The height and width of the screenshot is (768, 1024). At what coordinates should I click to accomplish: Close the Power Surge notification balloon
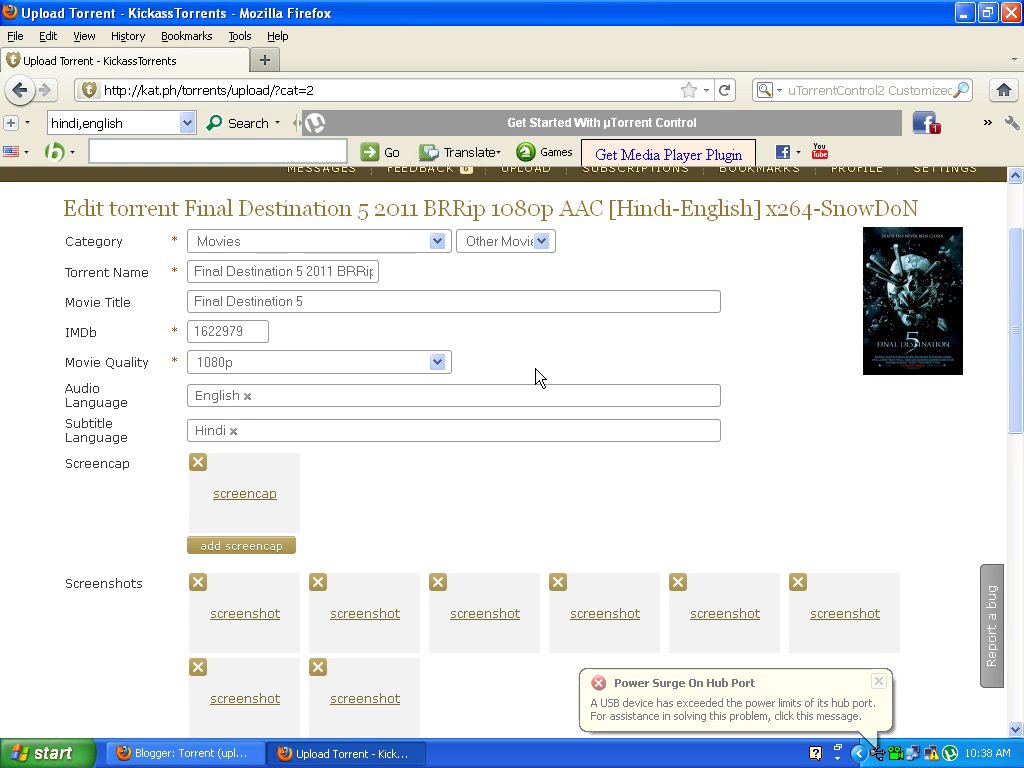click(x=879, y=681)
